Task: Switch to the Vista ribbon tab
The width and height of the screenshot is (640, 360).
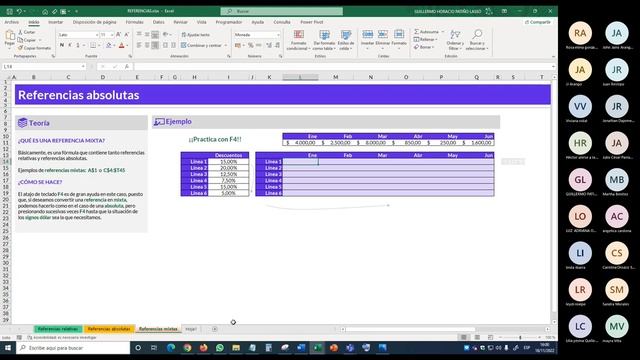Action: [x=202, y=22]
